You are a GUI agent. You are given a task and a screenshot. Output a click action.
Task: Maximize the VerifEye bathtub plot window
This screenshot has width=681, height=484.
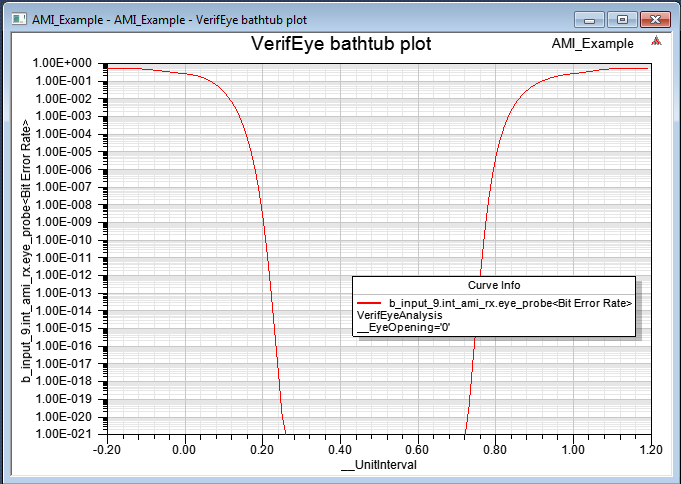[622, 20]
